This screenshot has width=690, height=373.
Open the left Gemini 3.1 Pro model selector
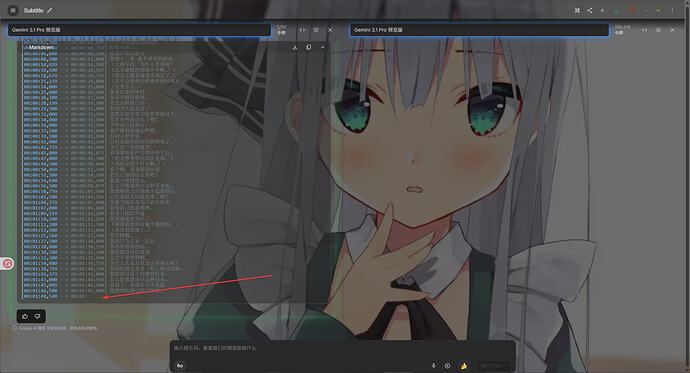(x=139, y=30)
